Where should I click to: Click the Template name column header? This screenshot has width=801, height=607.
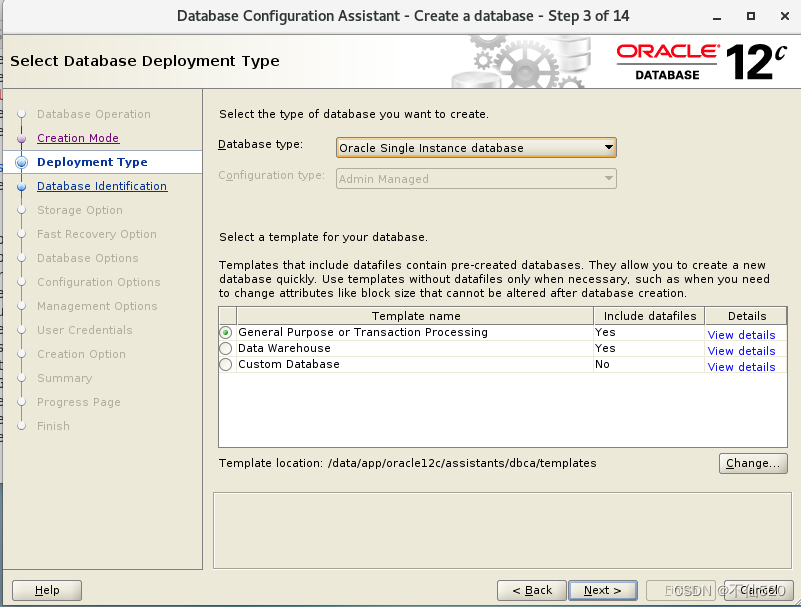tap(416, 315)
